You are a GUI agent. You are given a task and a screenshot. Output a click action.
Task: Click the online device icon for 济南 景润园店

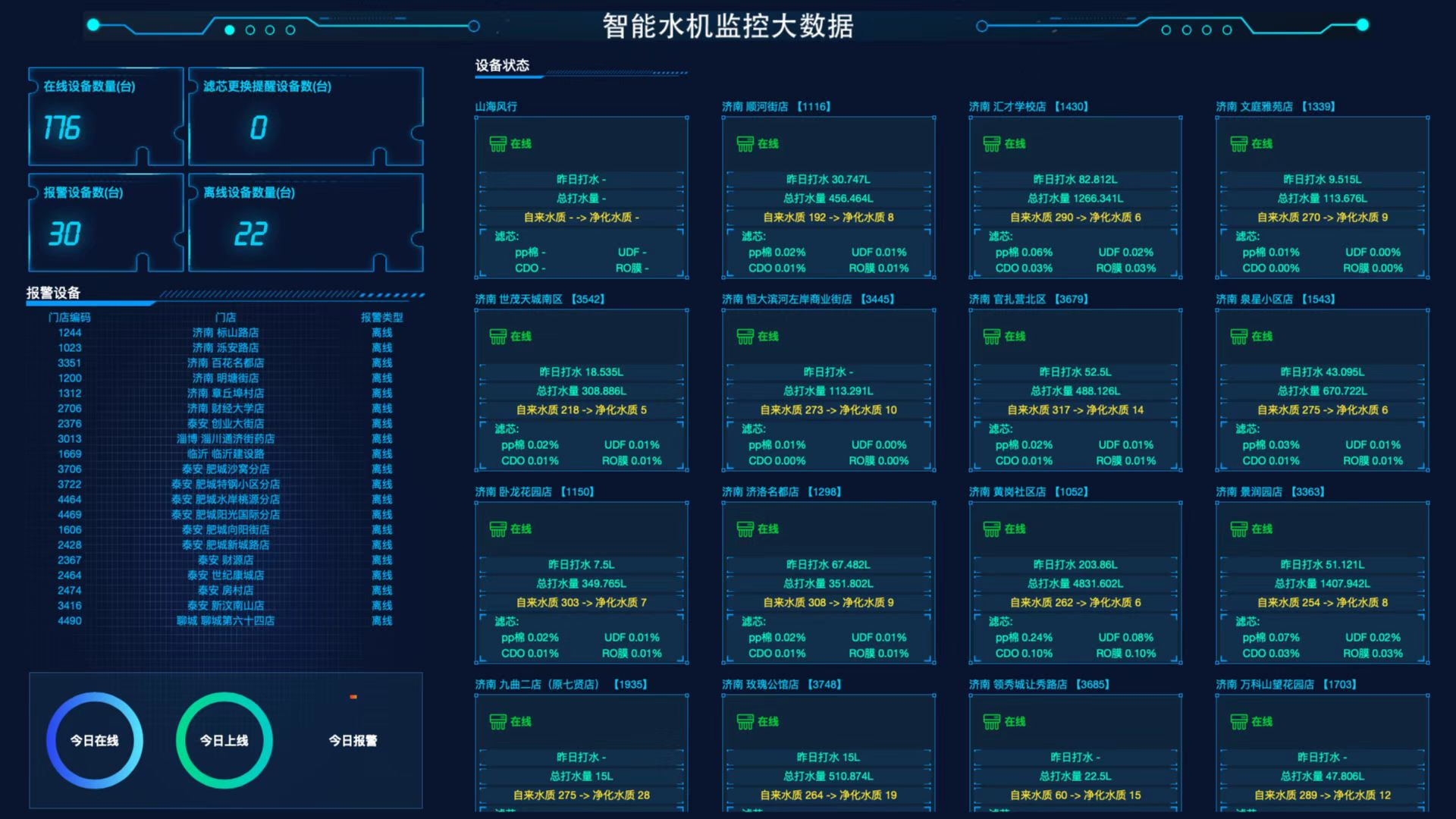click(x=1239, y=529)
